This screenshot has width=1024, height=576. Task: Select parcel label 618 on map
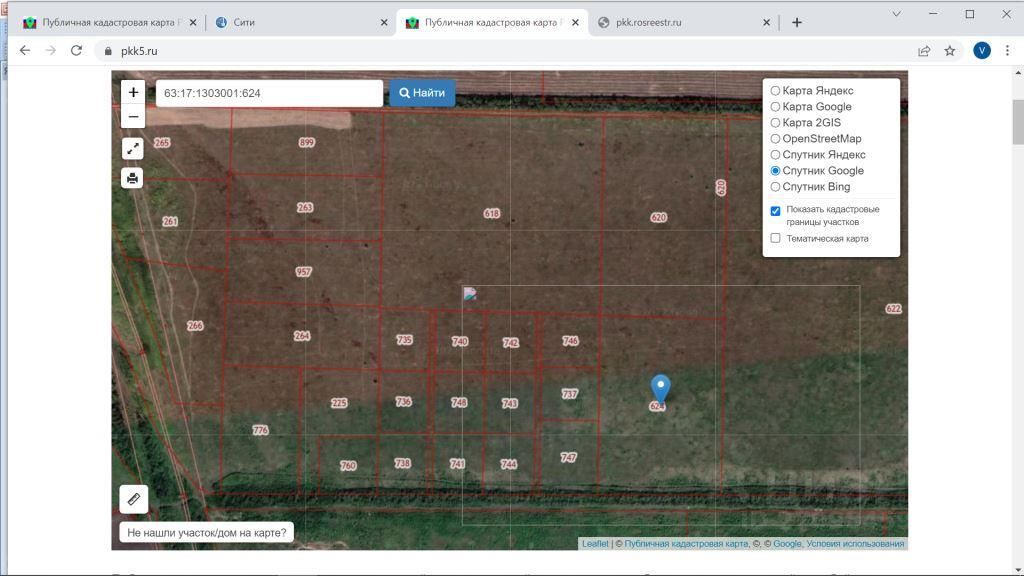click(x=492, y=214)
